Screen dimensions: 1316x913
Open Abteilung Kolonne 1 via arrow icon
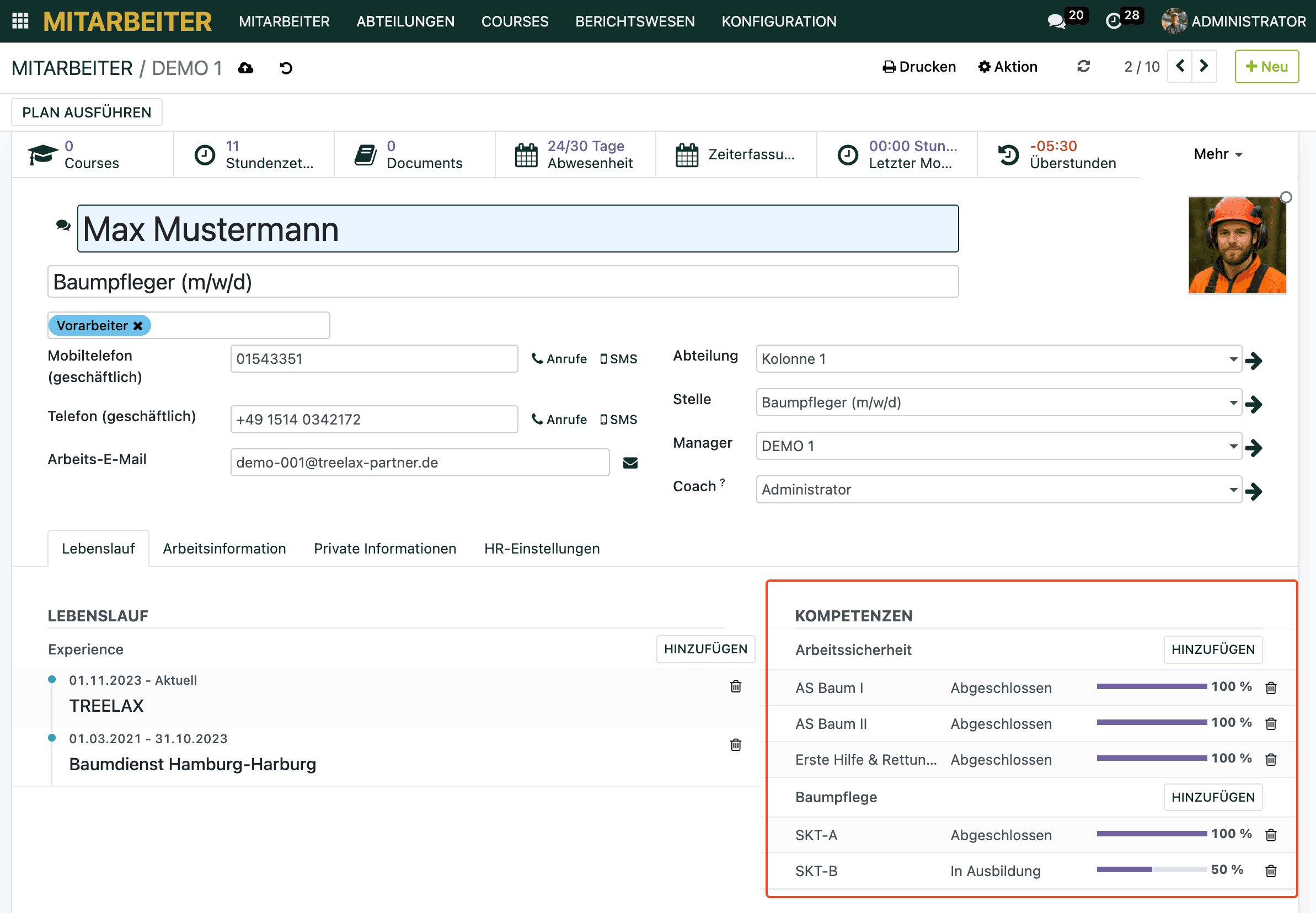point(1254,361)
